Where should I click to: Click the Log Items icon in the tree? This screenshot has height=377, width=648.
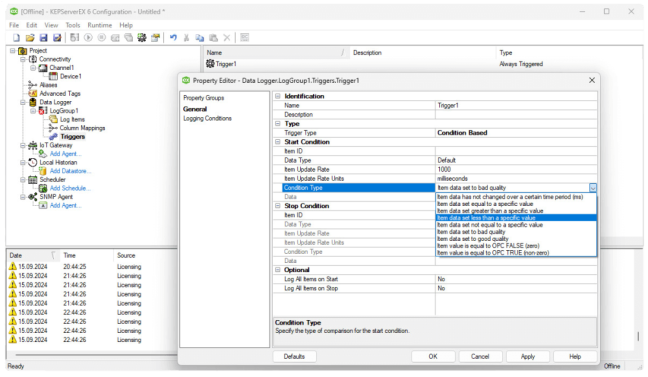tap(53, 119)
